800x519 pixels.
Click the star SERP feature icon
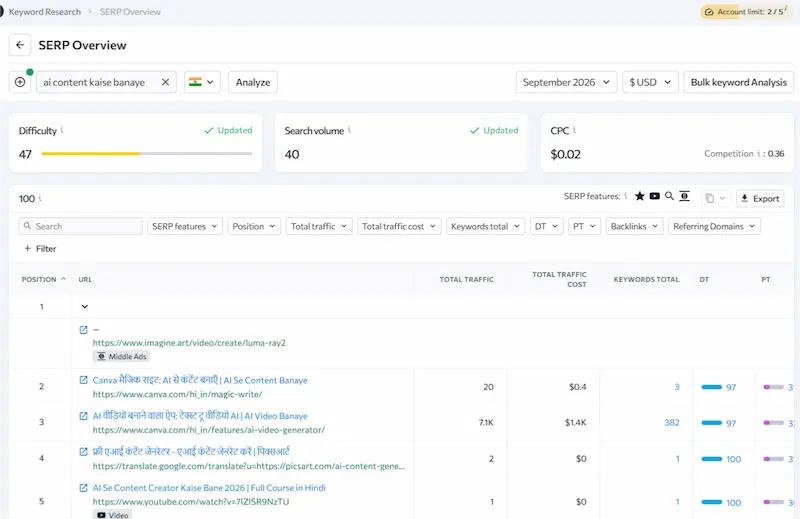(639, 196)
